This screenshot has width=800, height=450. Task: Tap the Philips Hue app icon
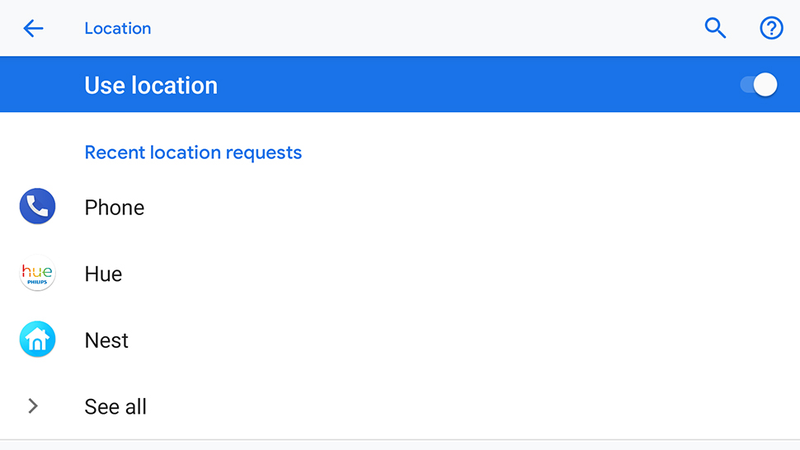[x=37, y=273]
